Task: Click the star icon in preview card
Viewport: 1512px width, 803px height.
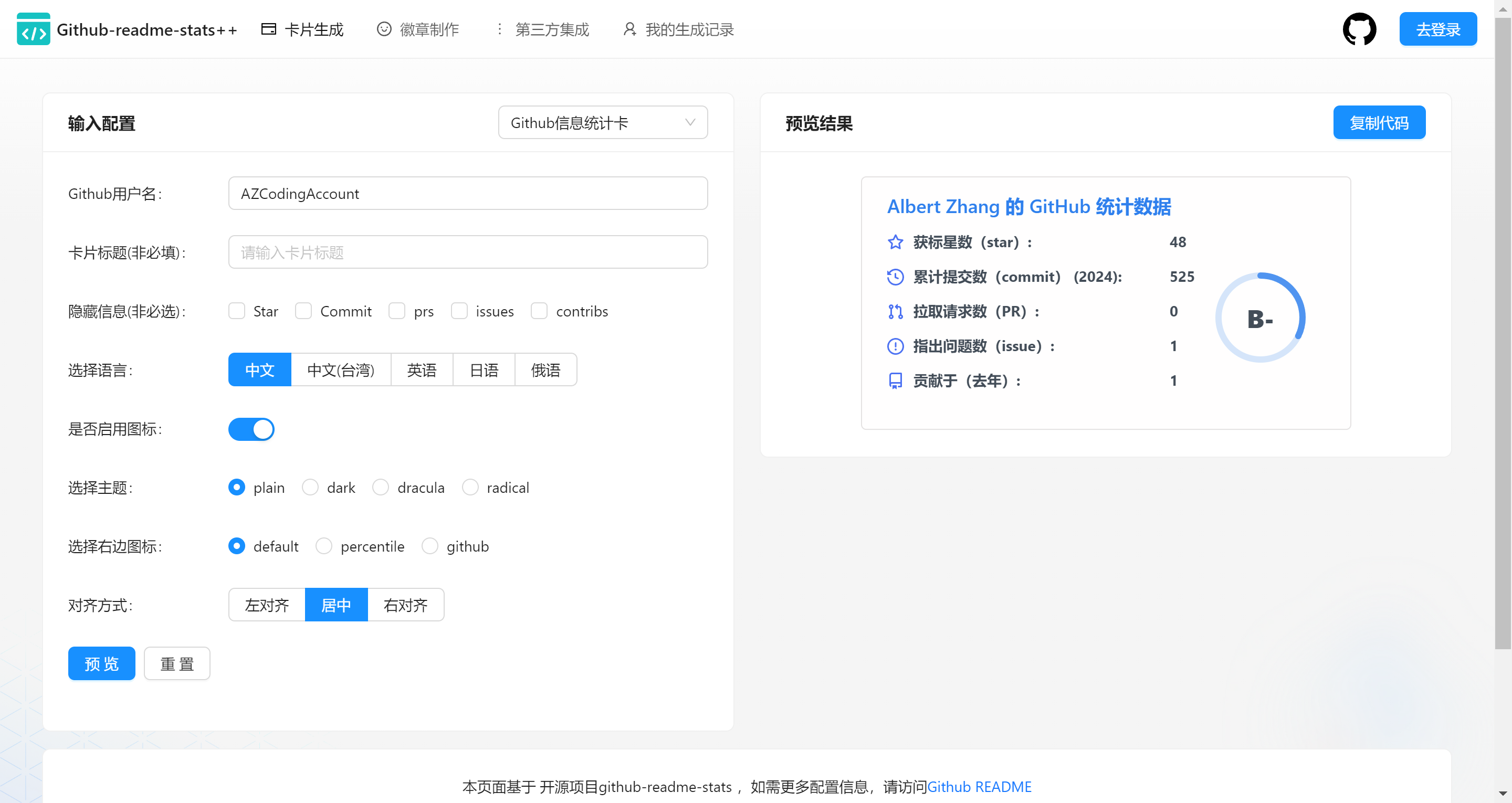Action: 895,242
